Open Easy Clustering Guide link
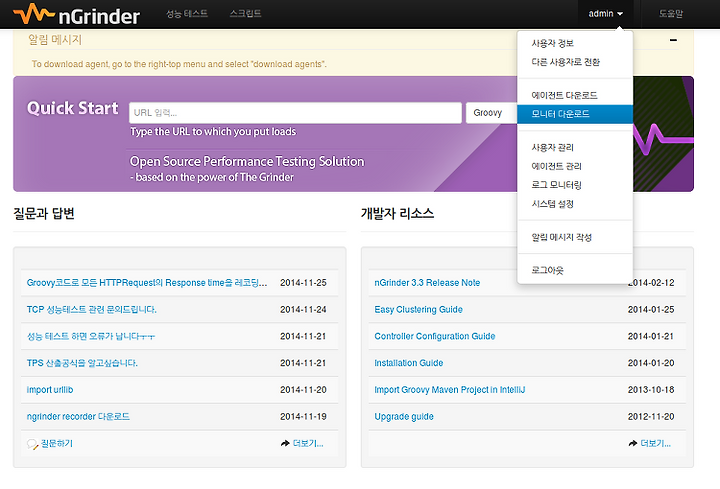 [x=418, y=309]
